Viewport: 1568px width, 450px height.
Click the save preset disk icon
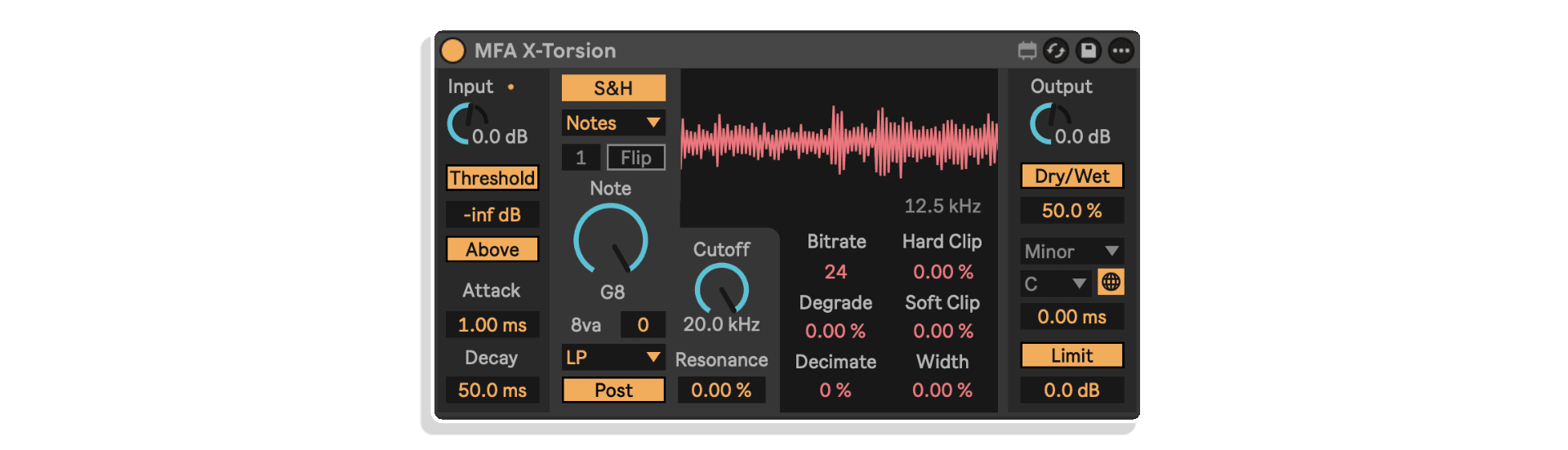(x=1089, y=51)
